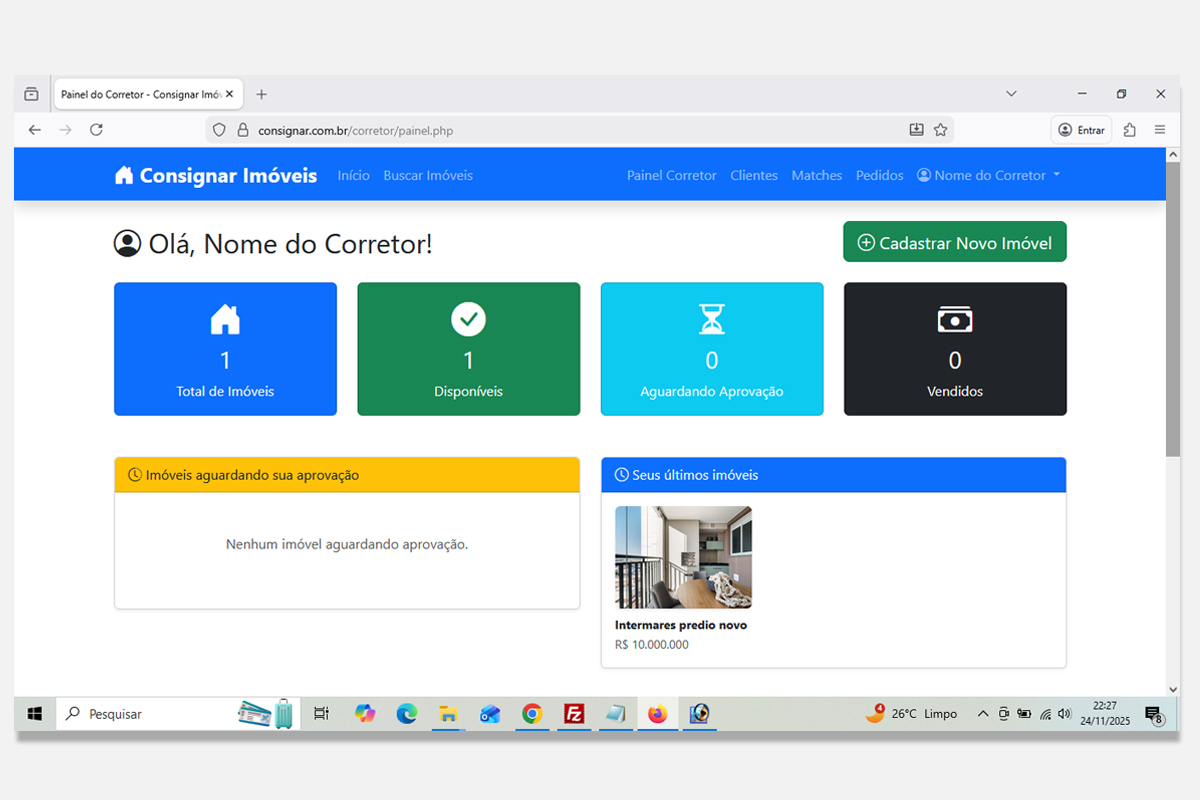
Task: Open the list all tabs chevron
Action: 1011,94
